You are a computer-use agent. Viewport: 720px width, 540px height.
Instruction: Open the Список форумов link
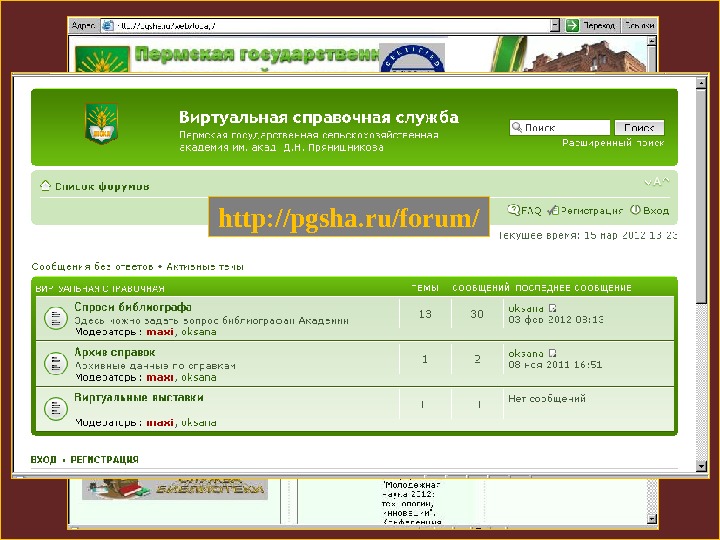click(x=102, y=186)
